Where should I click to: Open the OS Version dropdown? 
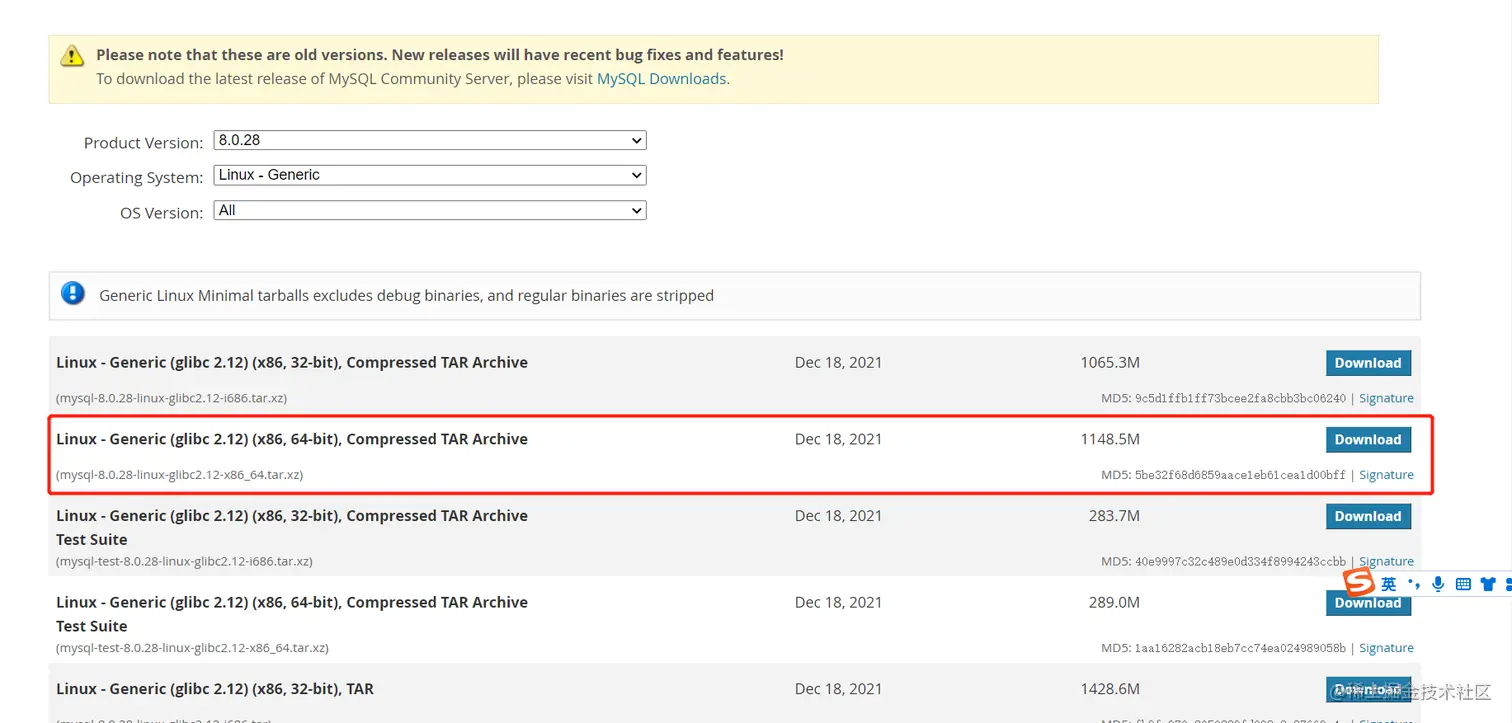click(430, 211)
